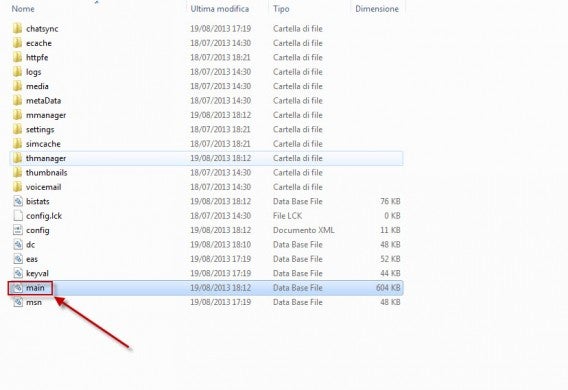Click the 11 KB size of config
Viewport: 568px width, 390px height.
tap(390, 230)
